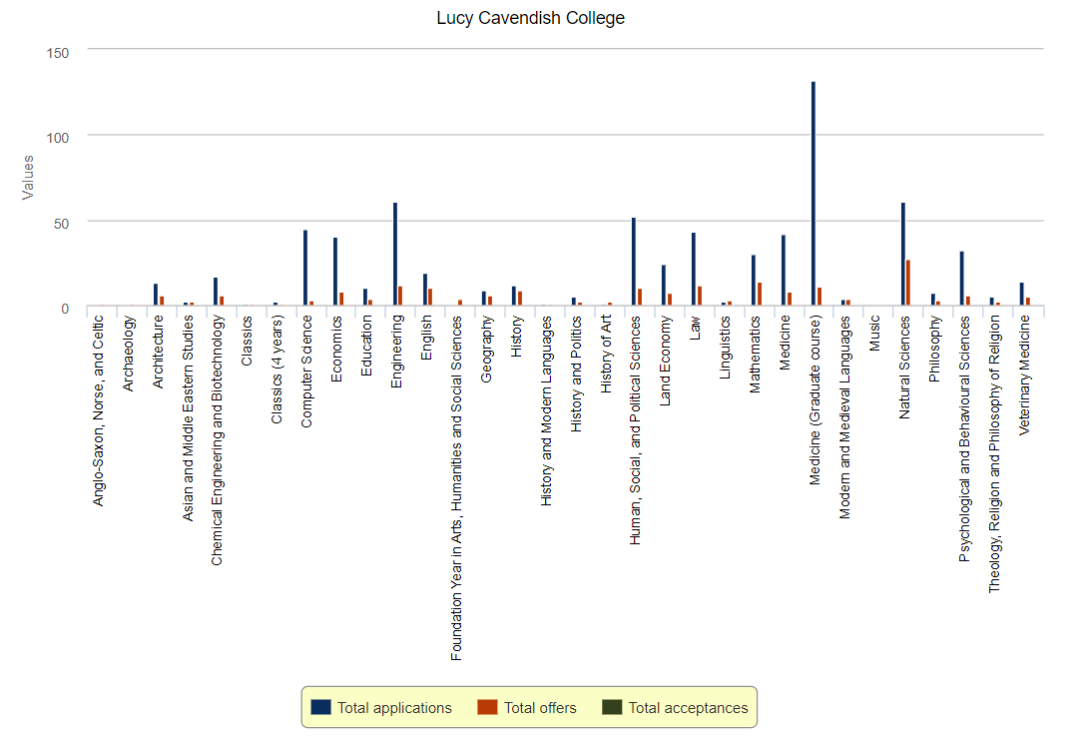Click the Land Economy axis label
The height and width of the screenshot is (746, 1080).
click(665, 361)
